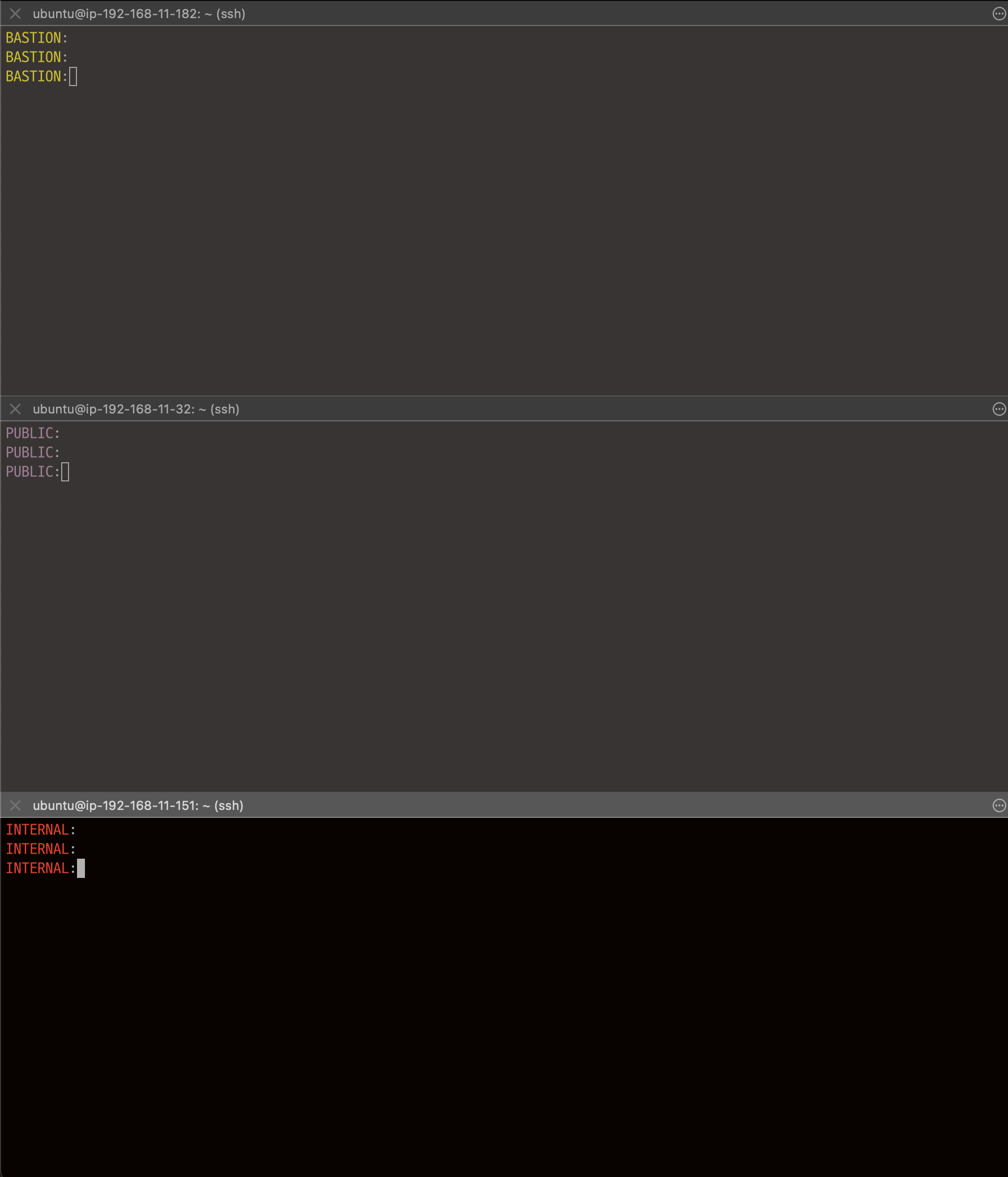This screenshot has width=1008, height=1177.
Task: Click the cursor at the last INTERNAL prompt
Action: coord(81,868)
